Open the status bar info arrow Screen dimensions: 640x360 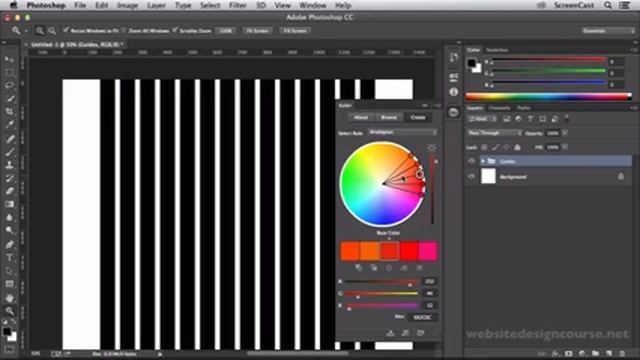click(x=160, y=354)
